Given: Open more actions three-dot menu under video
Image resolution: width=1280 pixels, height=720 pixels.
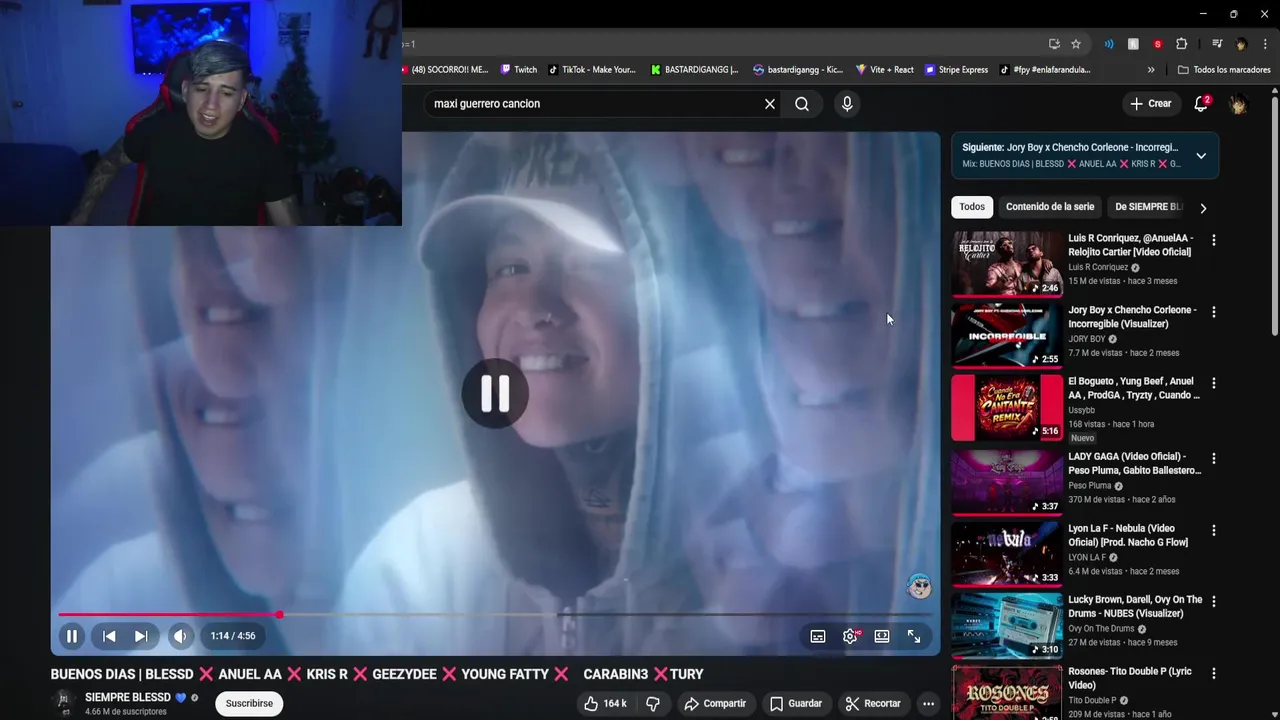Looking at the screenshot, I should point(928,704).
